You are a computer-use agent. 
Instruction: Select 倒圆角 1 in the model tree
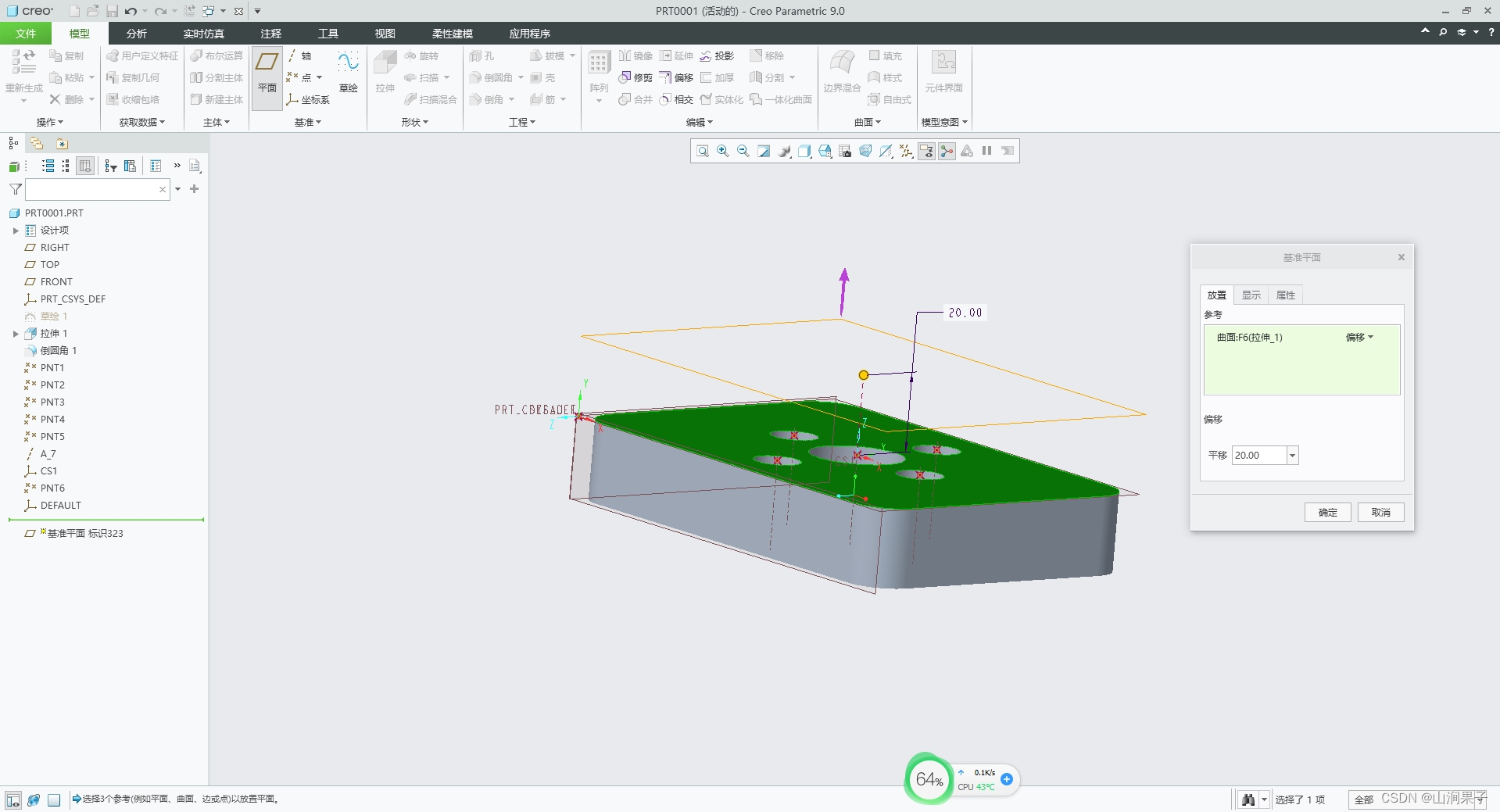(x=59, y=351)
